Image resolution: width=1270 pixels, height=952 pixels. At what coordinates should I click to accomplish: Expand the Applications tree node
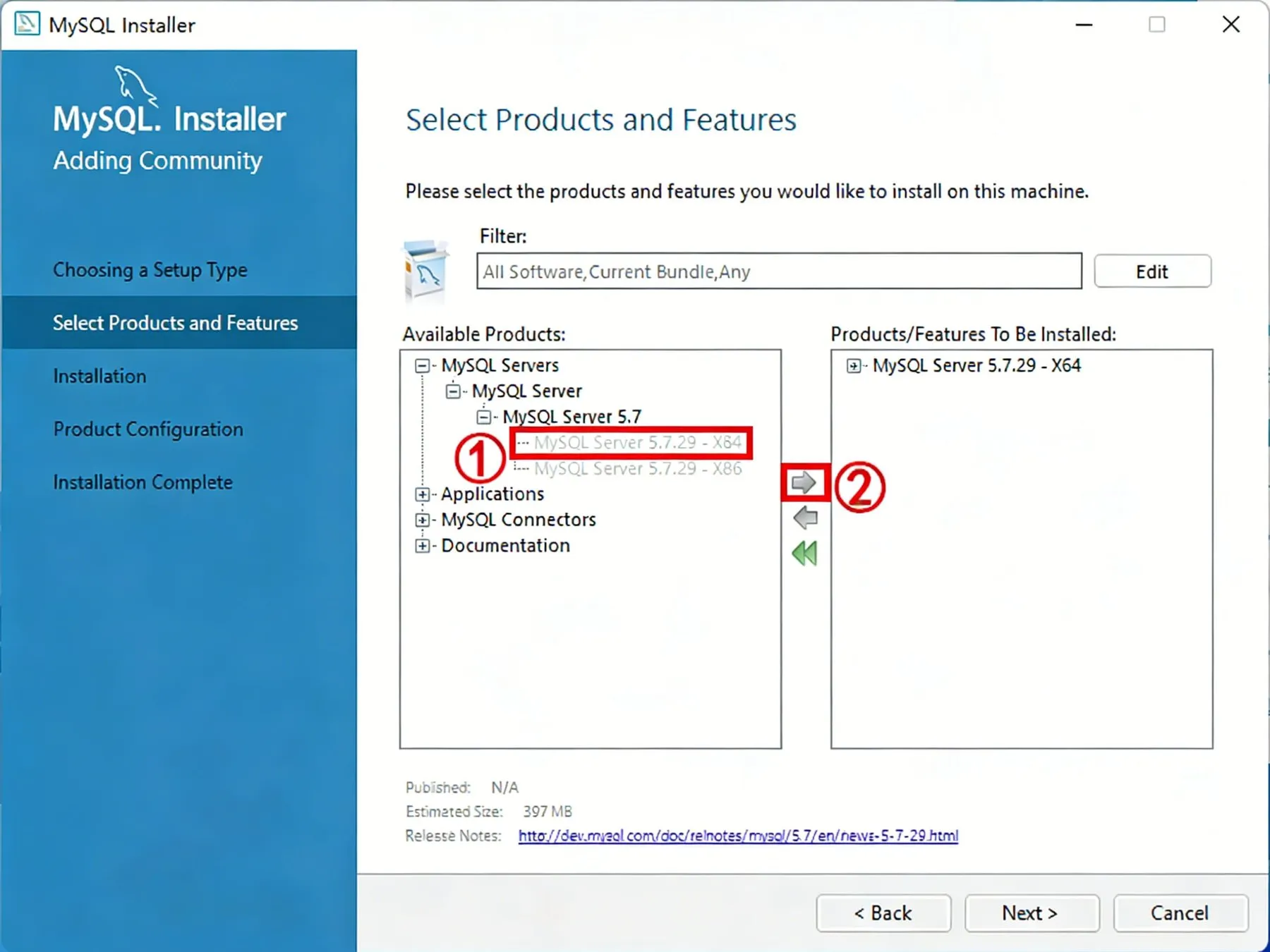pos(422,494)
